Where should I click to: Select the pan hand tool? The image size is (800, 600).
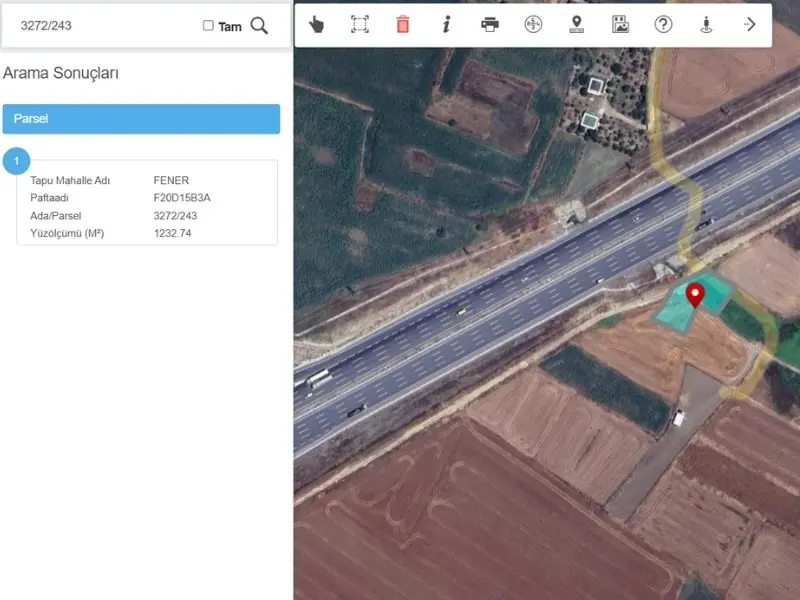316,24
